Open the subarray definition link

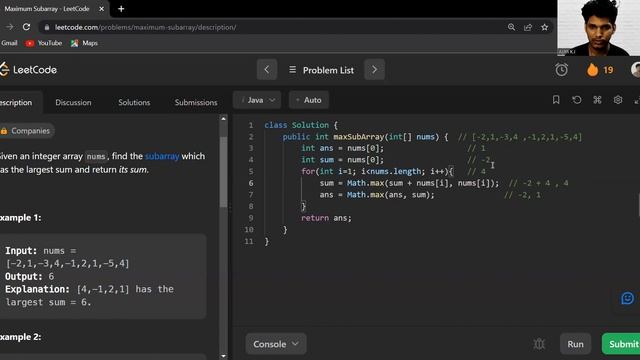(x=162, y=156)
